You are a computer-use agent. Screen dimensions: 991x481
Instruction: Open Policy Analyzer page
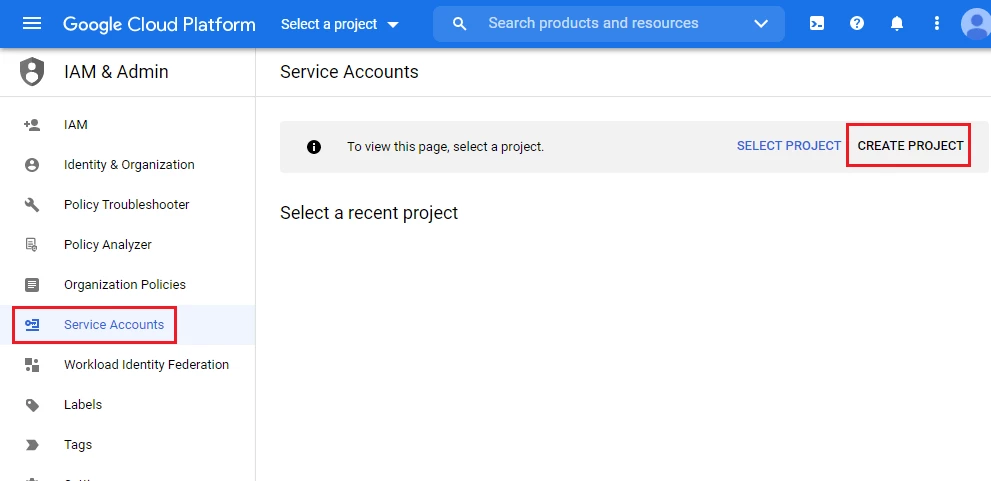tap(108, 245)
